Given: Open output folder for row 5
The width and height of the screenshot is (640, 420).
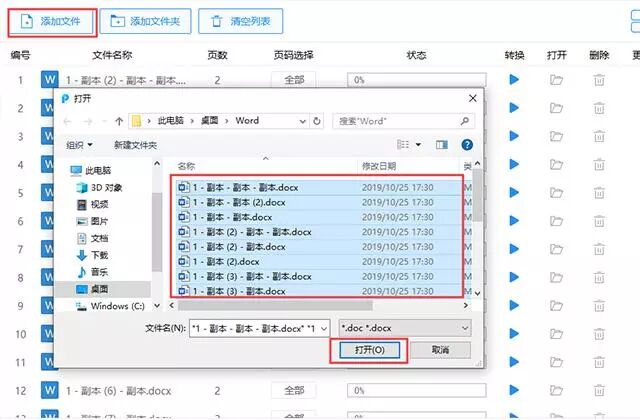Looking at the screenshot, I should [x=556, y=193].
